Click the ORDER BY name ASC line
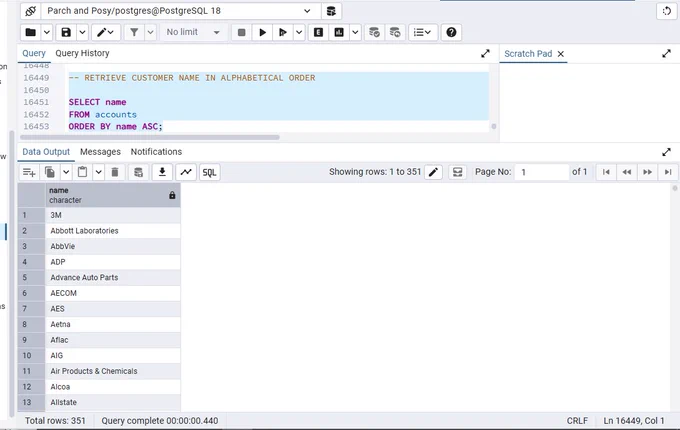This screenshot has height=430, width=680. (115, 127)
